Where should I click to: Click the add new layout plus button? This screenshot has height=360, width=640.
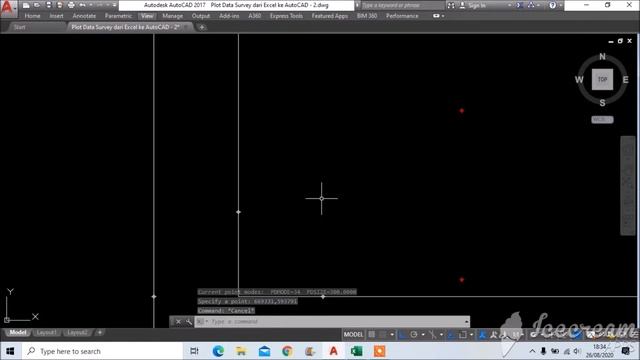[x=100, y=333]
